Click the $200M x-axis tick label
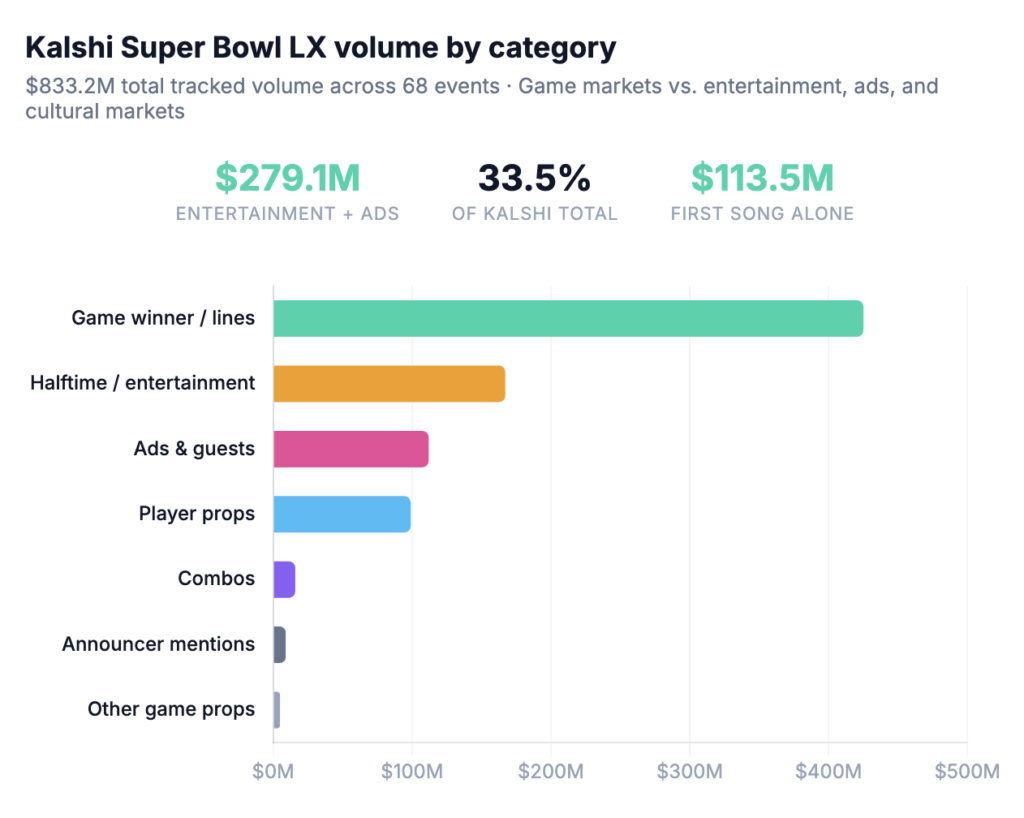 (550, 771)
